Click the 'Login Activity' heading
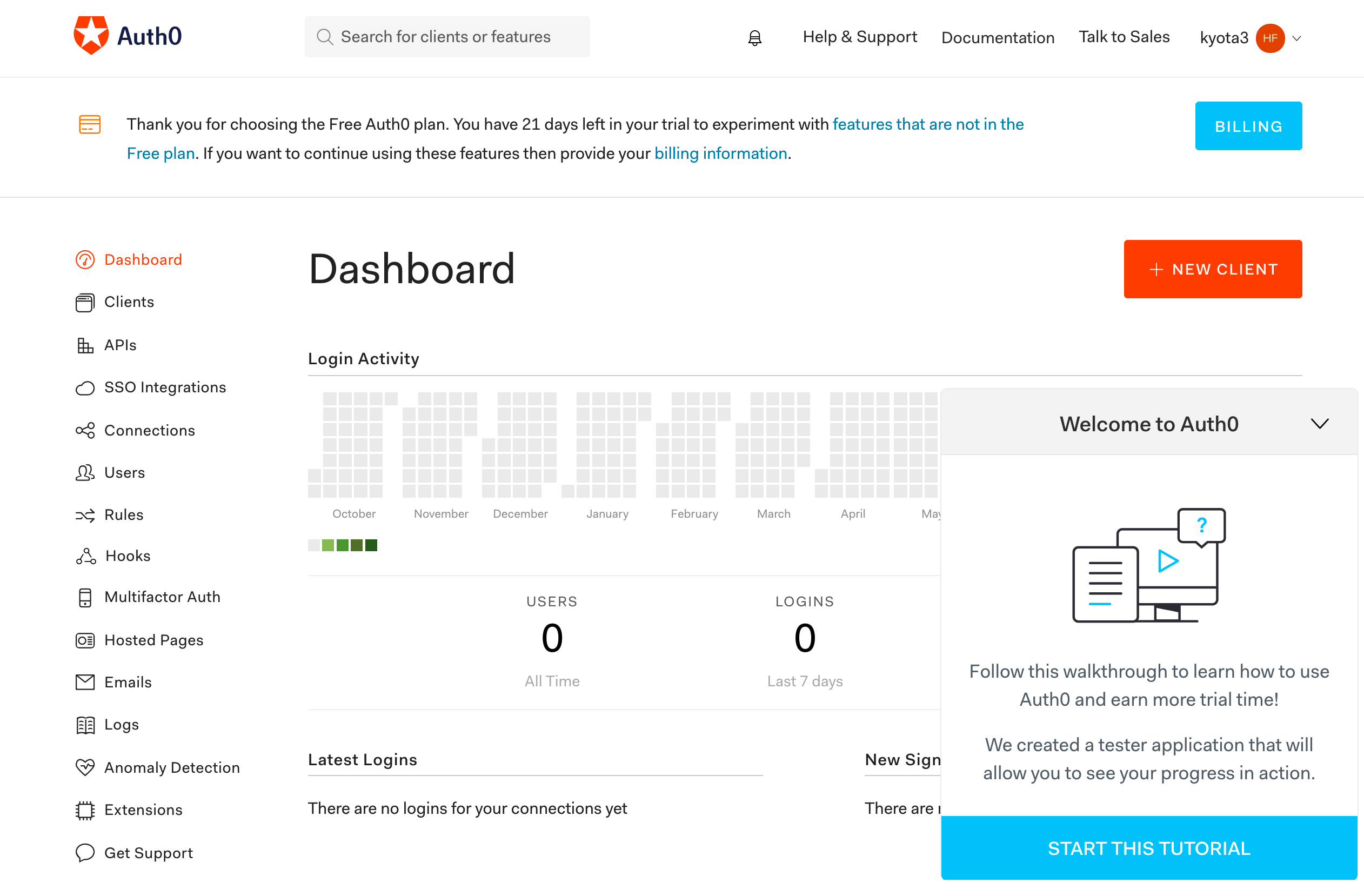Screen dimensions: 1364x896 (x=363, y=359)
